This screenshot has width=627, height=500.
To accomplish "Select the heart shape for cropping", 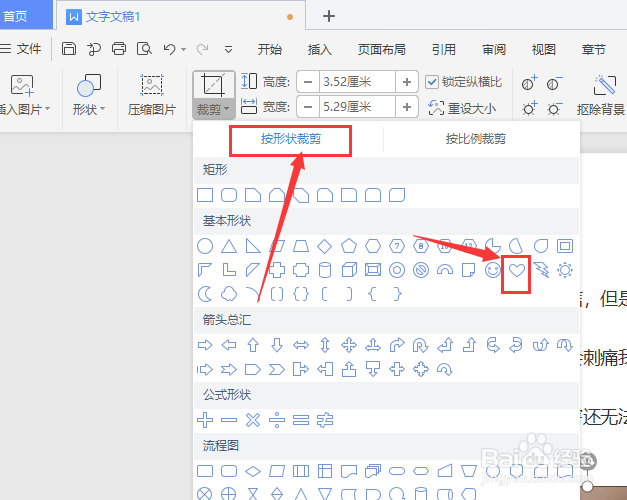I will point(517,270).
